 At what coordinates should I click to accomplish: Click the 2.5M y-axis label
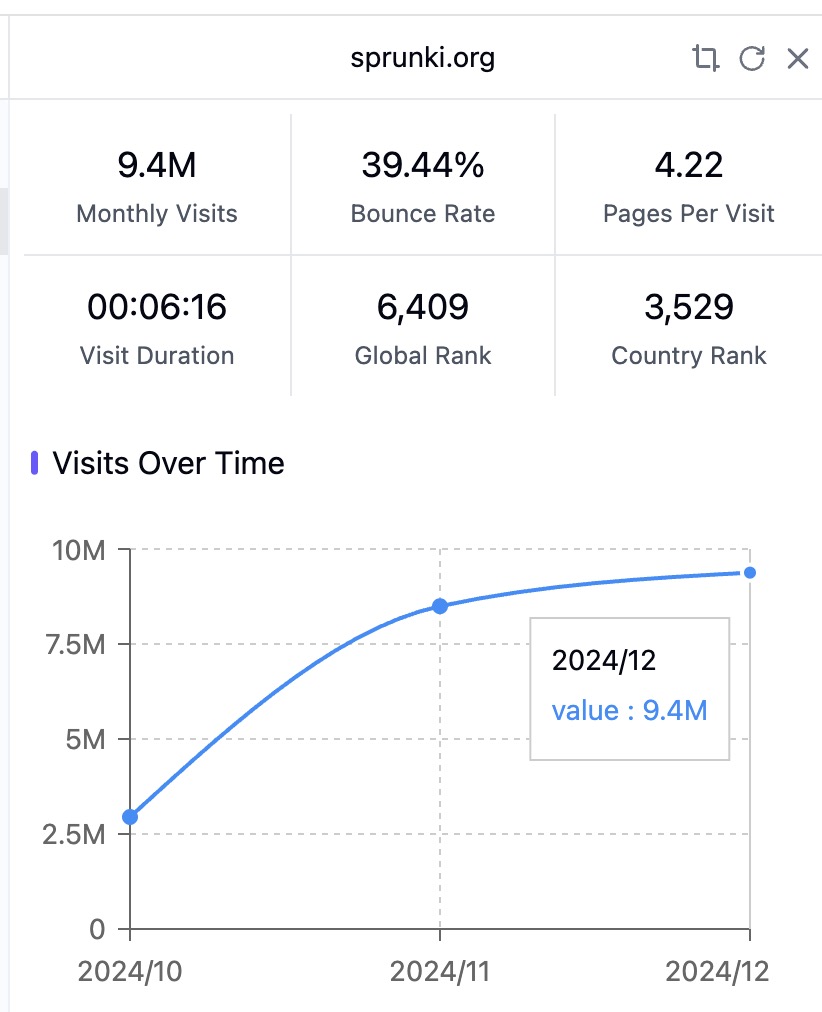click(74, 834)
